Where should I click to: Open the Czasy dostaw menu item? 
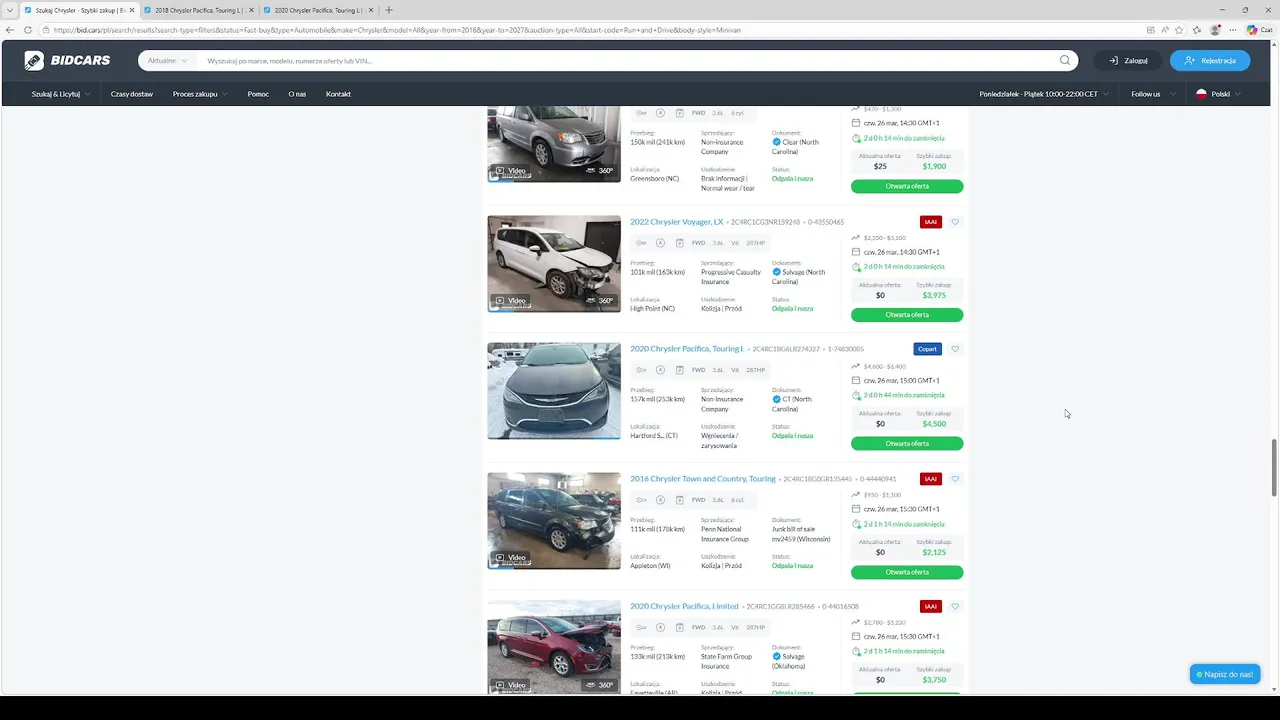132,94
